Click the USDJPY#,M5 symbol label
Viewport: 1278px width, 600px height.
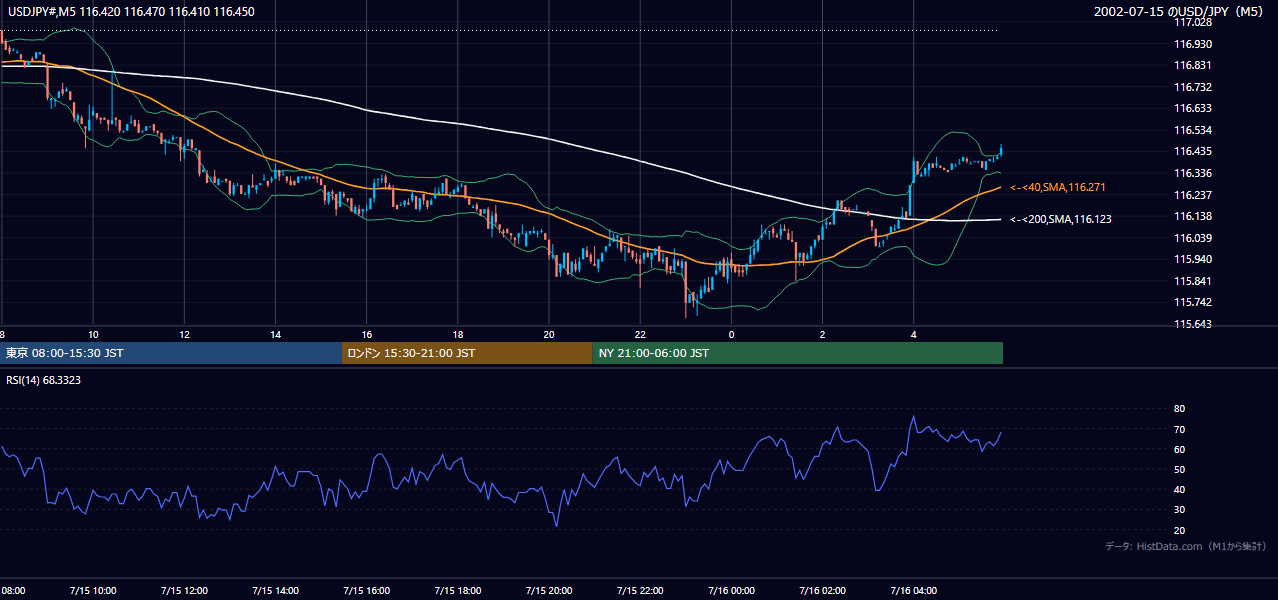pos(41,12)
